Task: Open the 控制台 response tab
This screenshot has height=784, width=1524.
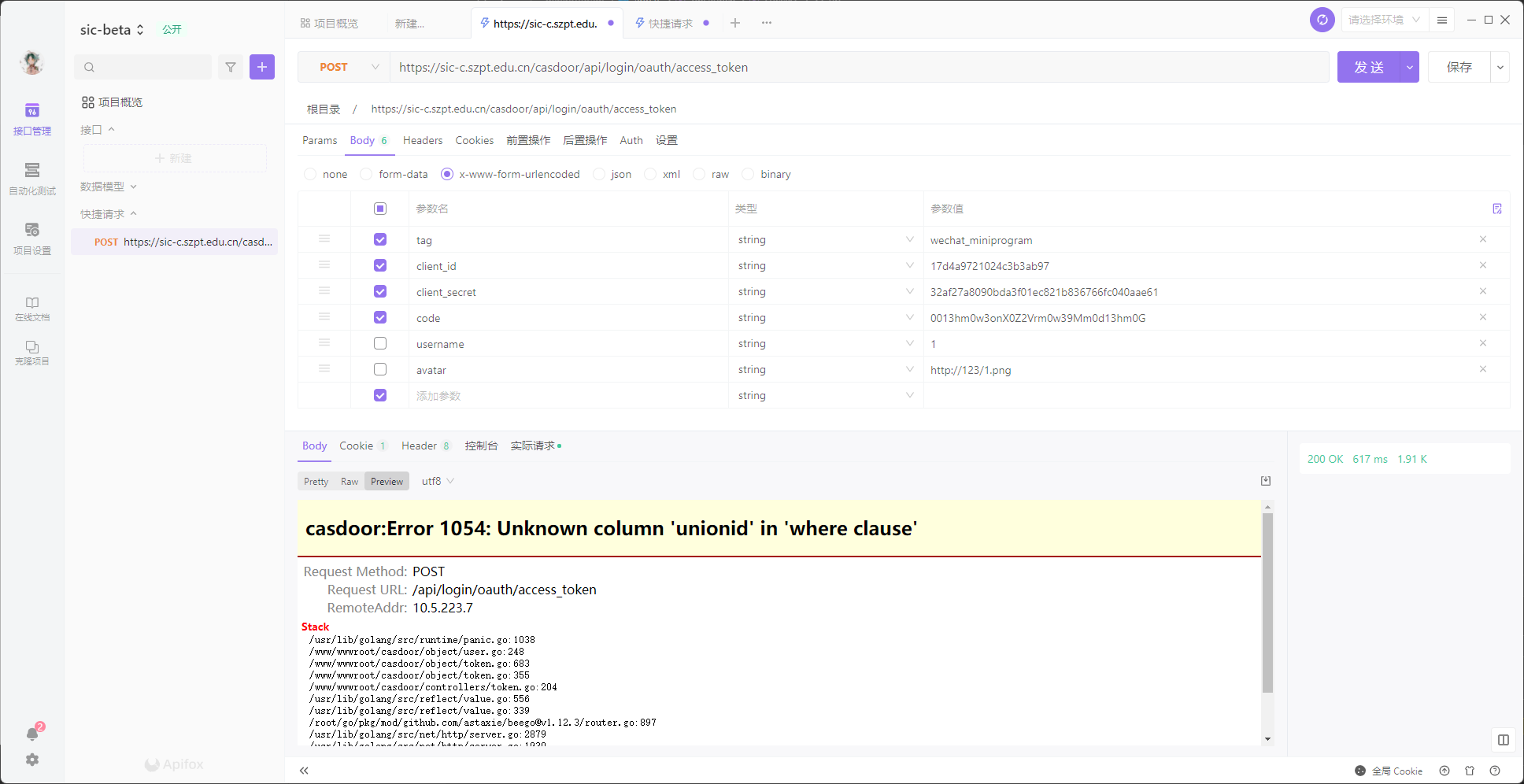Action: [x=481, y=446]
